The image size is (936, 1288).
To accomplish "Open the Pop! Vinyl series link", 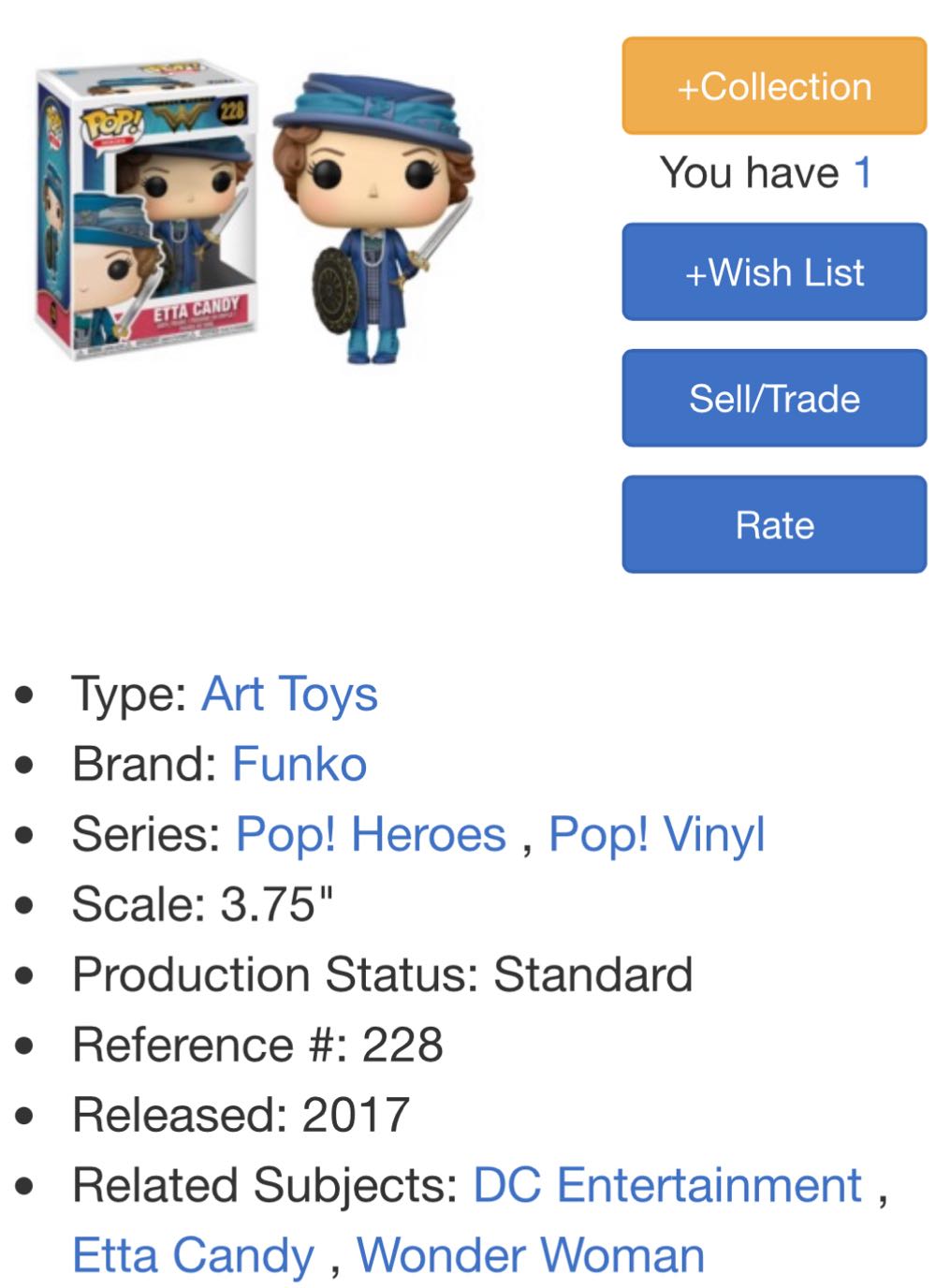I will coord(655,833).
